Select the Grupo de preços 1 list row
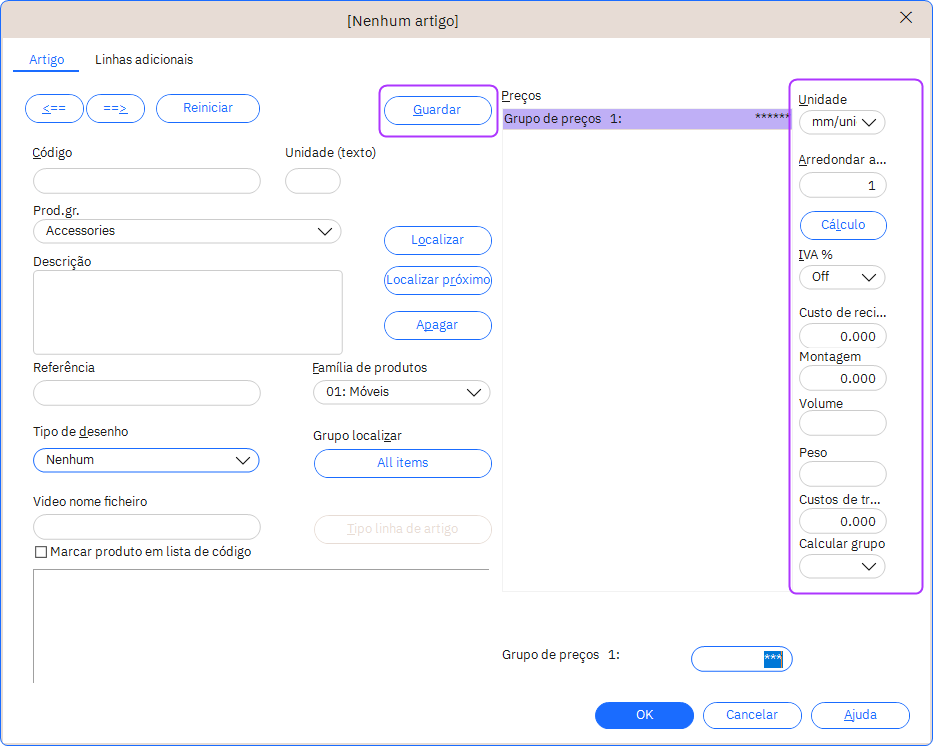The width and height of the screenshot is (933, 746). click(x=646, y=119)
